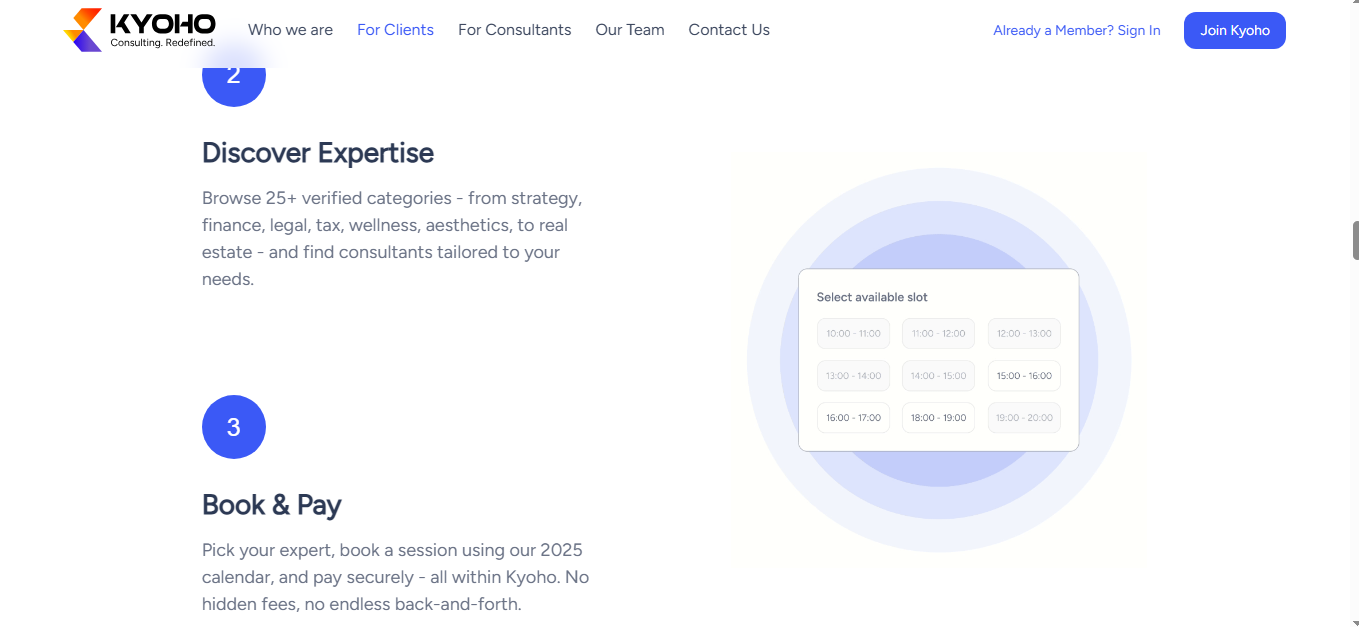The width and height of the screenshot is (1359, 627).
Task: Choose the 16:00 - 17:00 slot
Action: pos(853,418)
